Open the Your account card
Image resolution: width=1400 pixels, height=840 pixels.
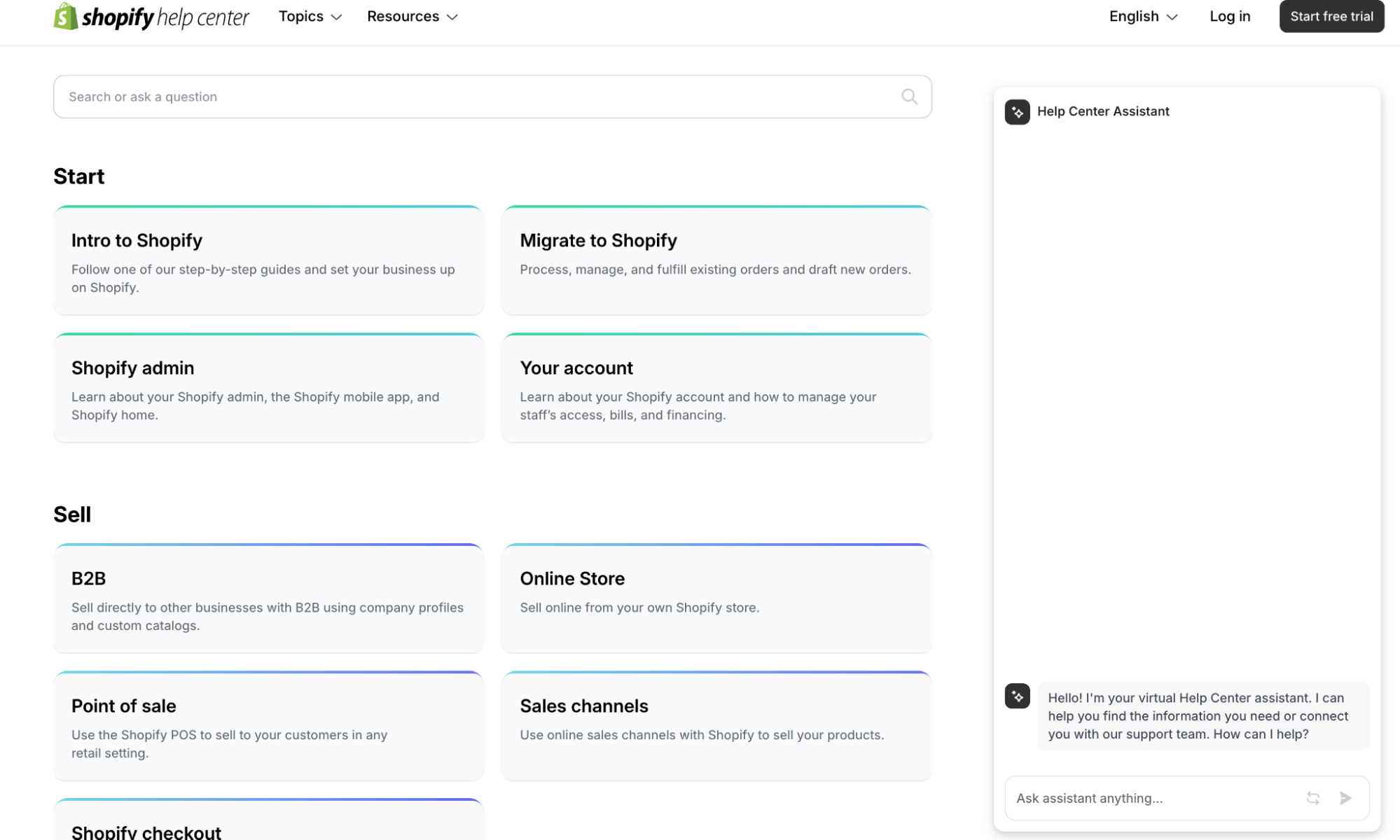[716, 388]
